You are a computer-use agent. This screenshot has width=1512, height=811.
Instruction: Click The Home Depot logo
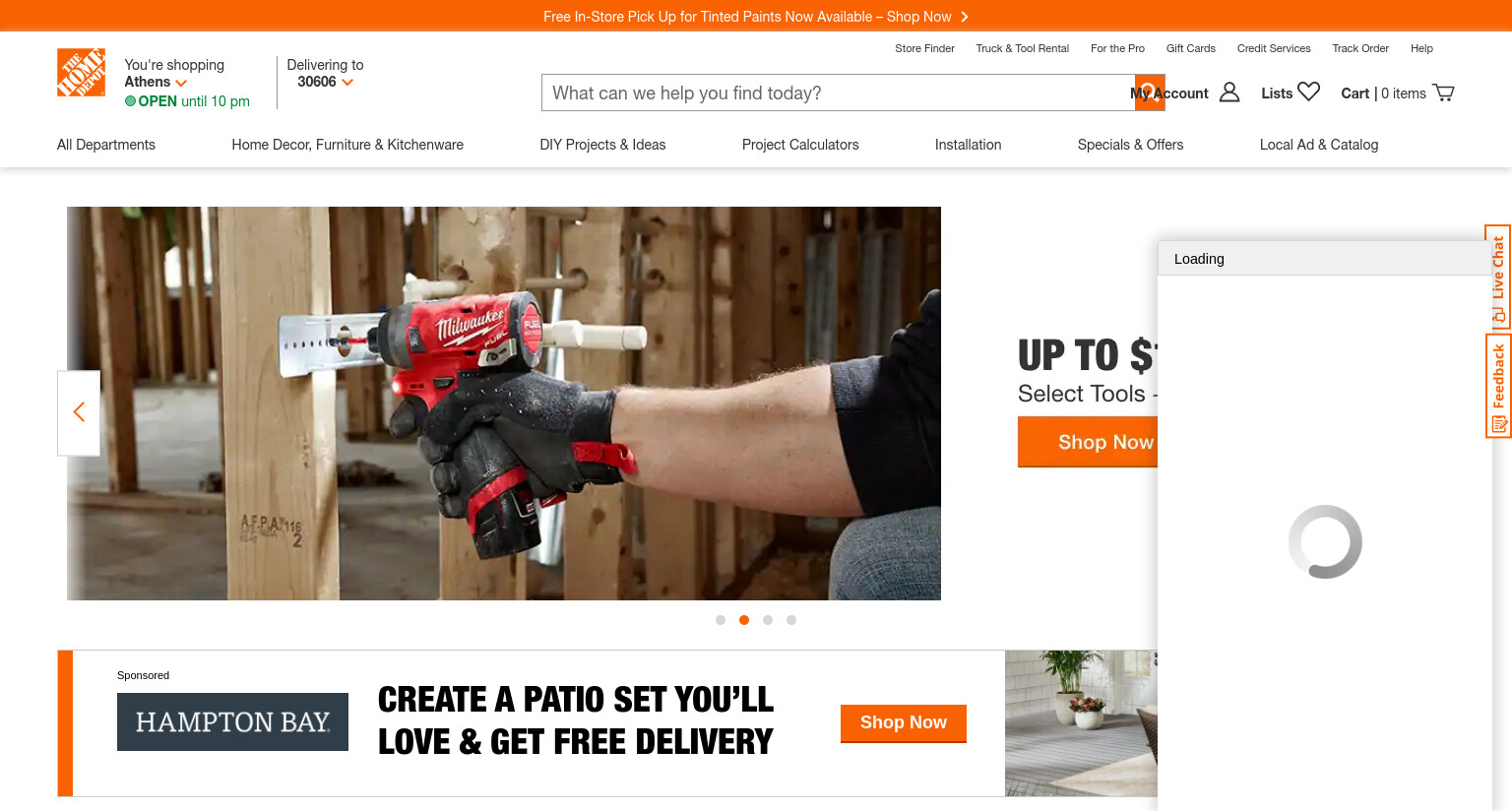click(81, 73)
